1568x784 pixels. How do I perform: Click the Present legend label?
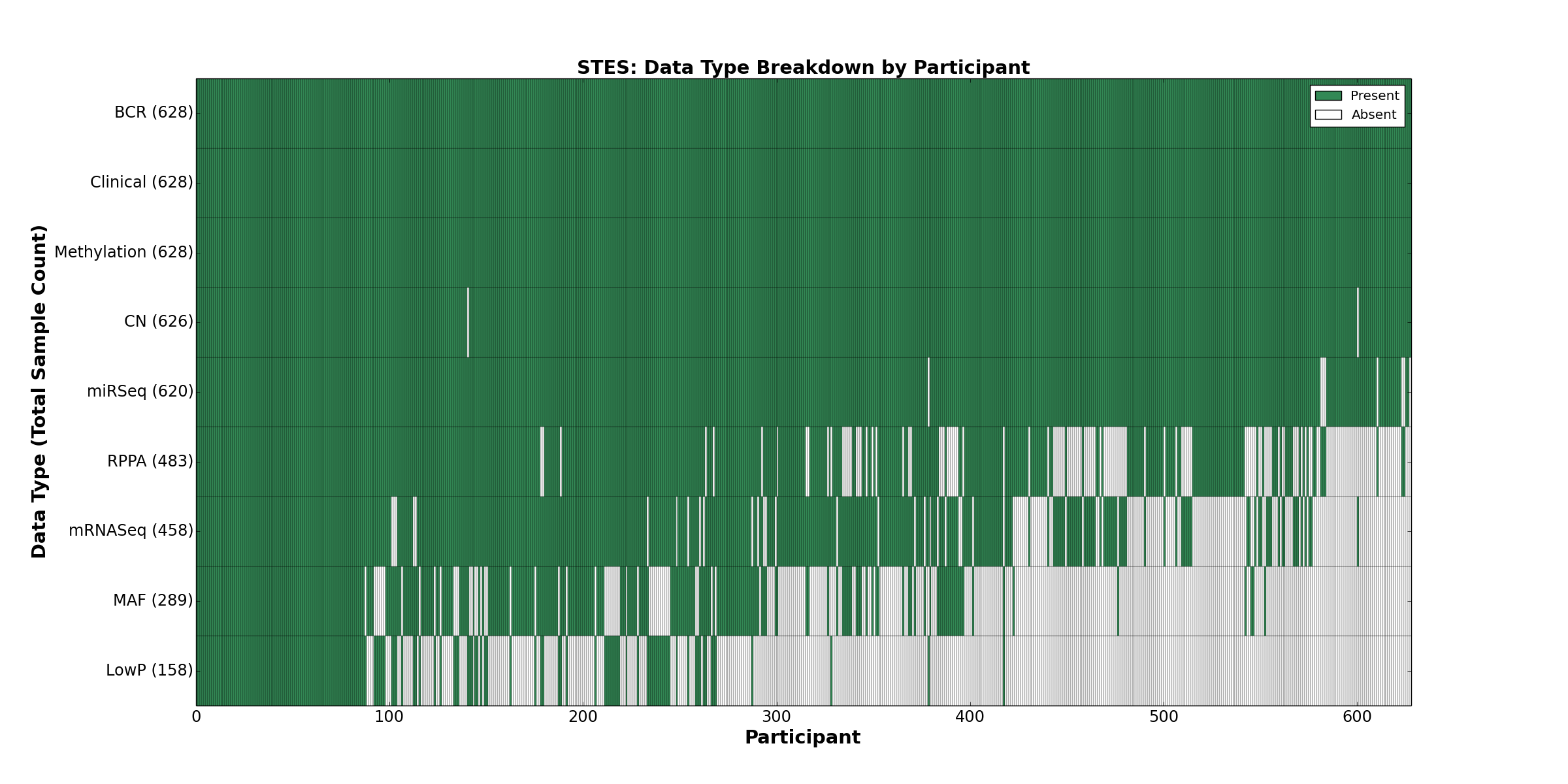coord(1375,96)
